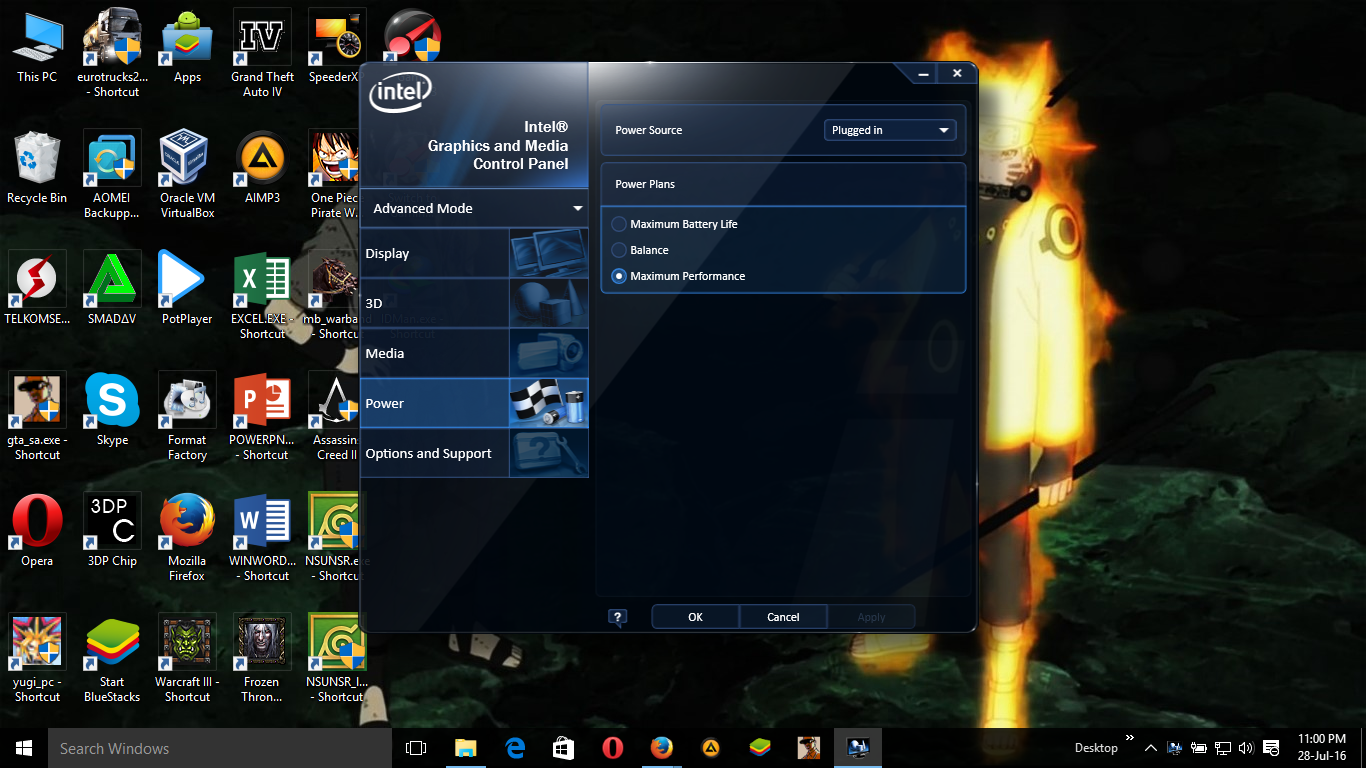Screen dimensions: 1366x768
Task: Click the Apply button
Action: pyautogui.click(x=871, y=617)
